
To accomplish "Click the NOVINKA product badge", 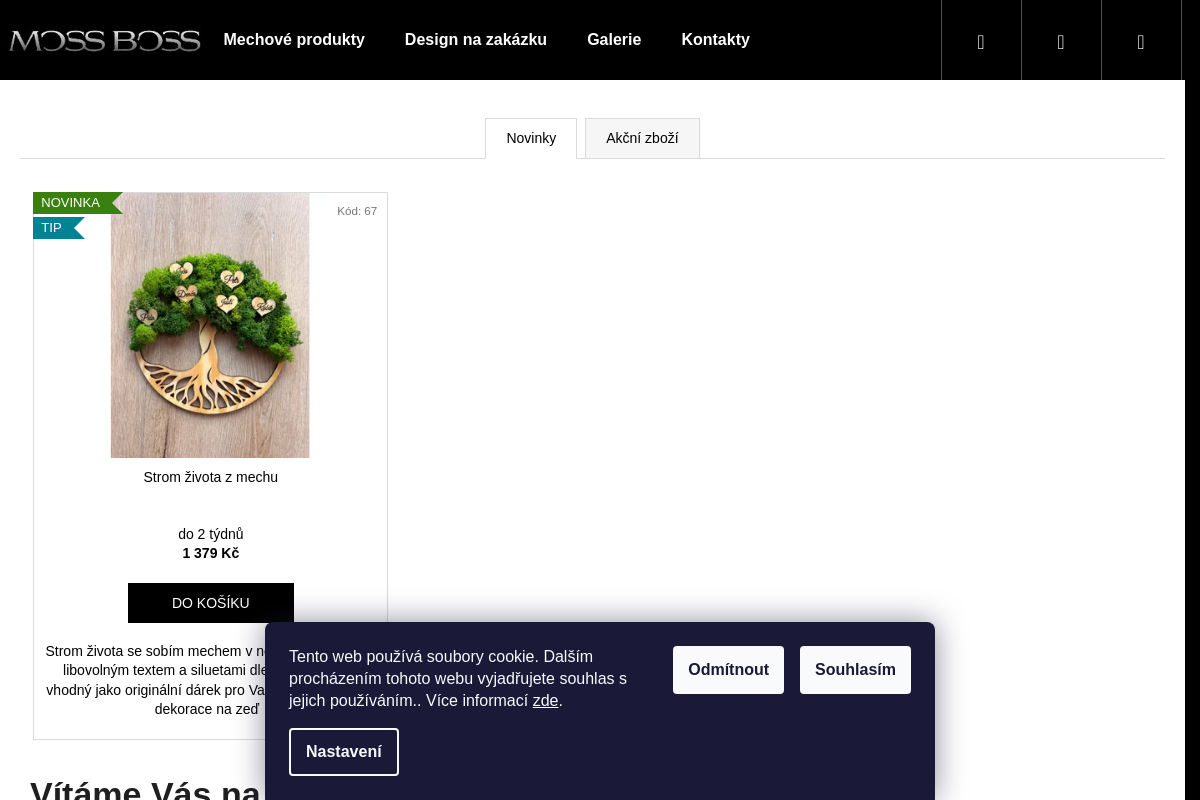I will (x=76, y=203).
